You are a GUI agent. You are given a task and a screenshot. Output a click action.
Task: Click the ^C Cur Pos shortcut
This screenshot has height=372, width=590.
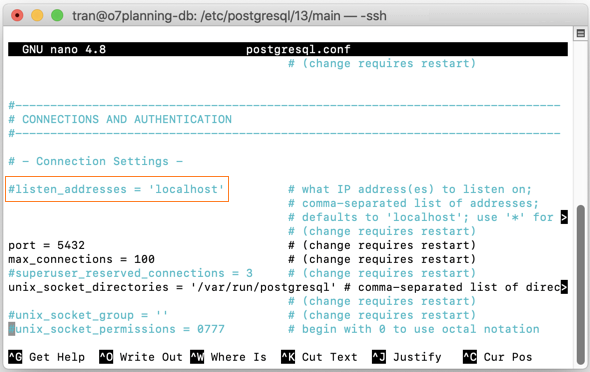pyautogui.click(x=497, y=357)
